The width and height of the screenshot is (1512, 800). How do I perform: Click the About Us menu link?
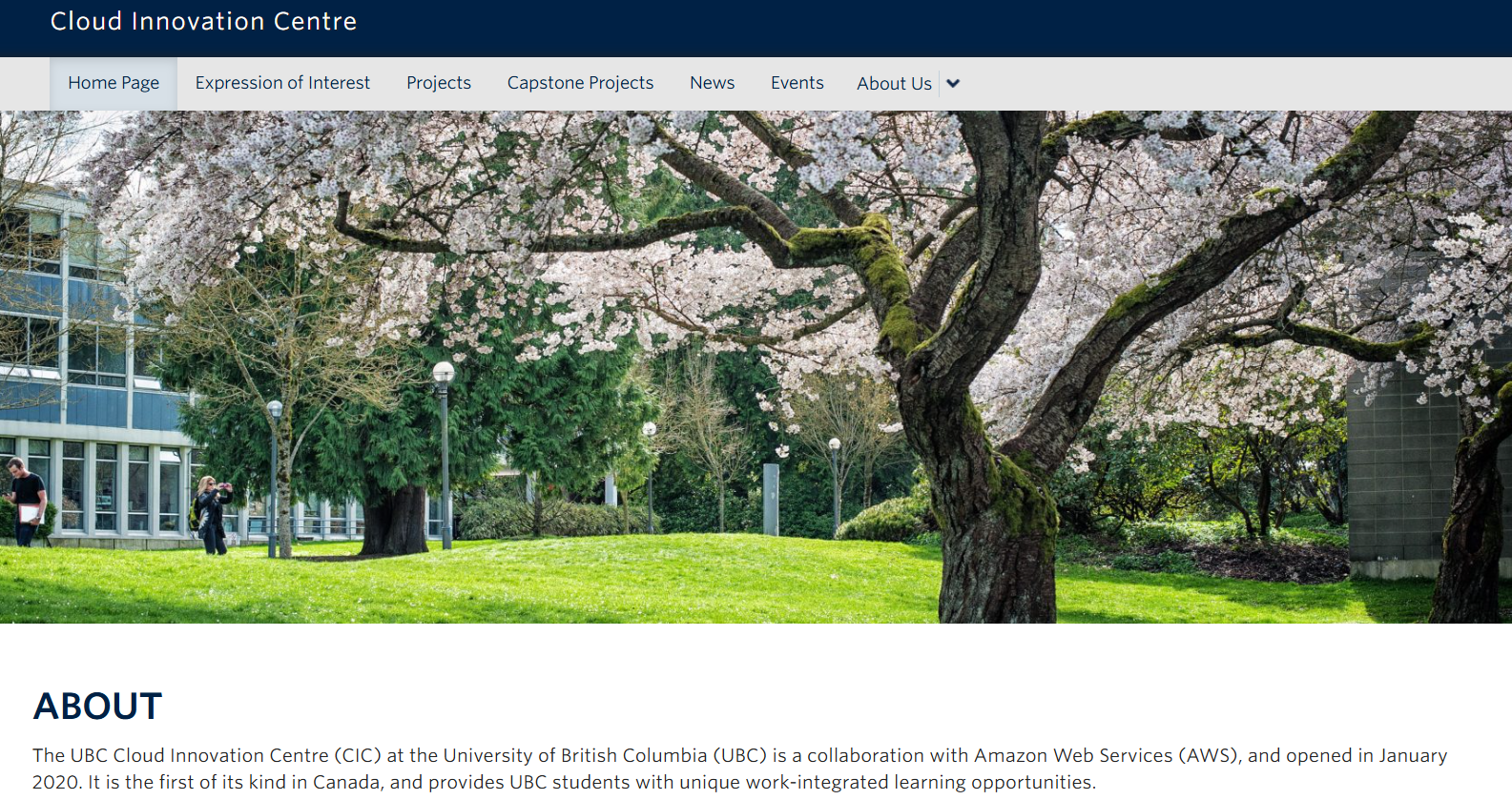click(894, 84)
